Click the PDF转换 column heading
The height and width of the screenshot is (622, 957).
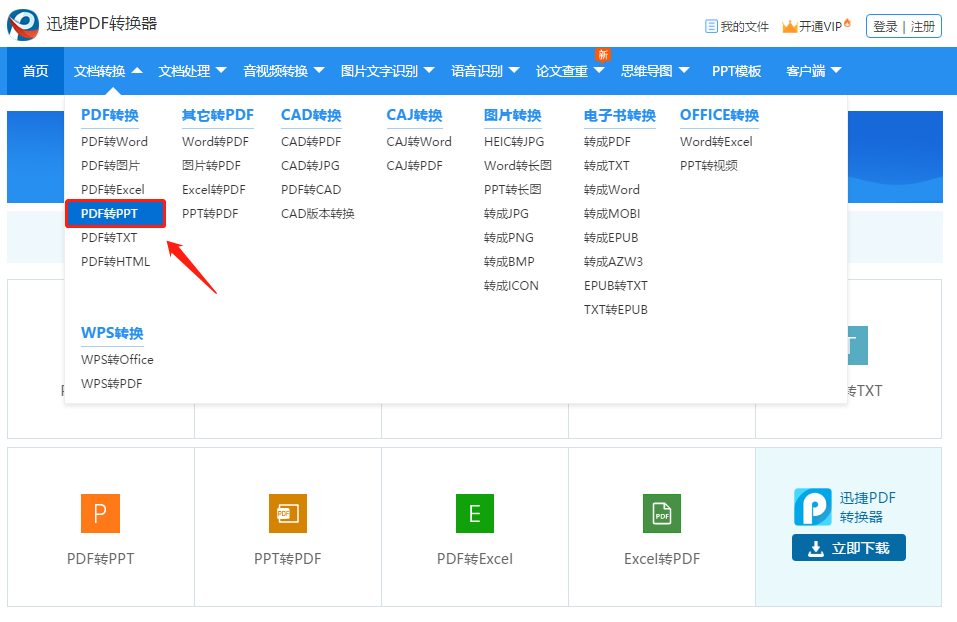110,115
